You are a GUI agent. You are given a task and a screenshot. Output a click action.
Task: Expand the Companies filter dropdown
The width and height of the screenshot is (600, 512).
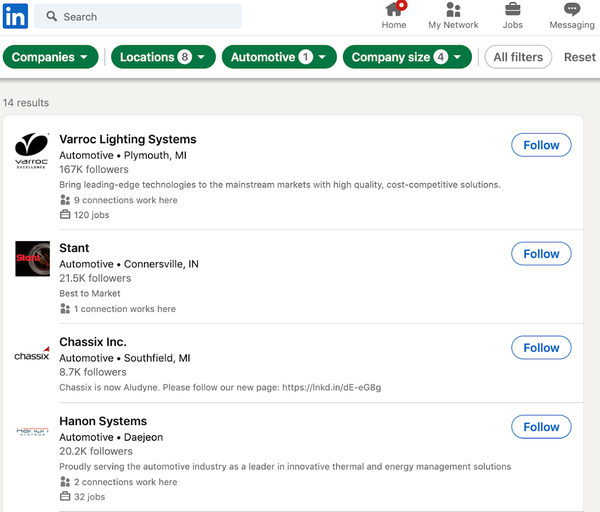51,57
